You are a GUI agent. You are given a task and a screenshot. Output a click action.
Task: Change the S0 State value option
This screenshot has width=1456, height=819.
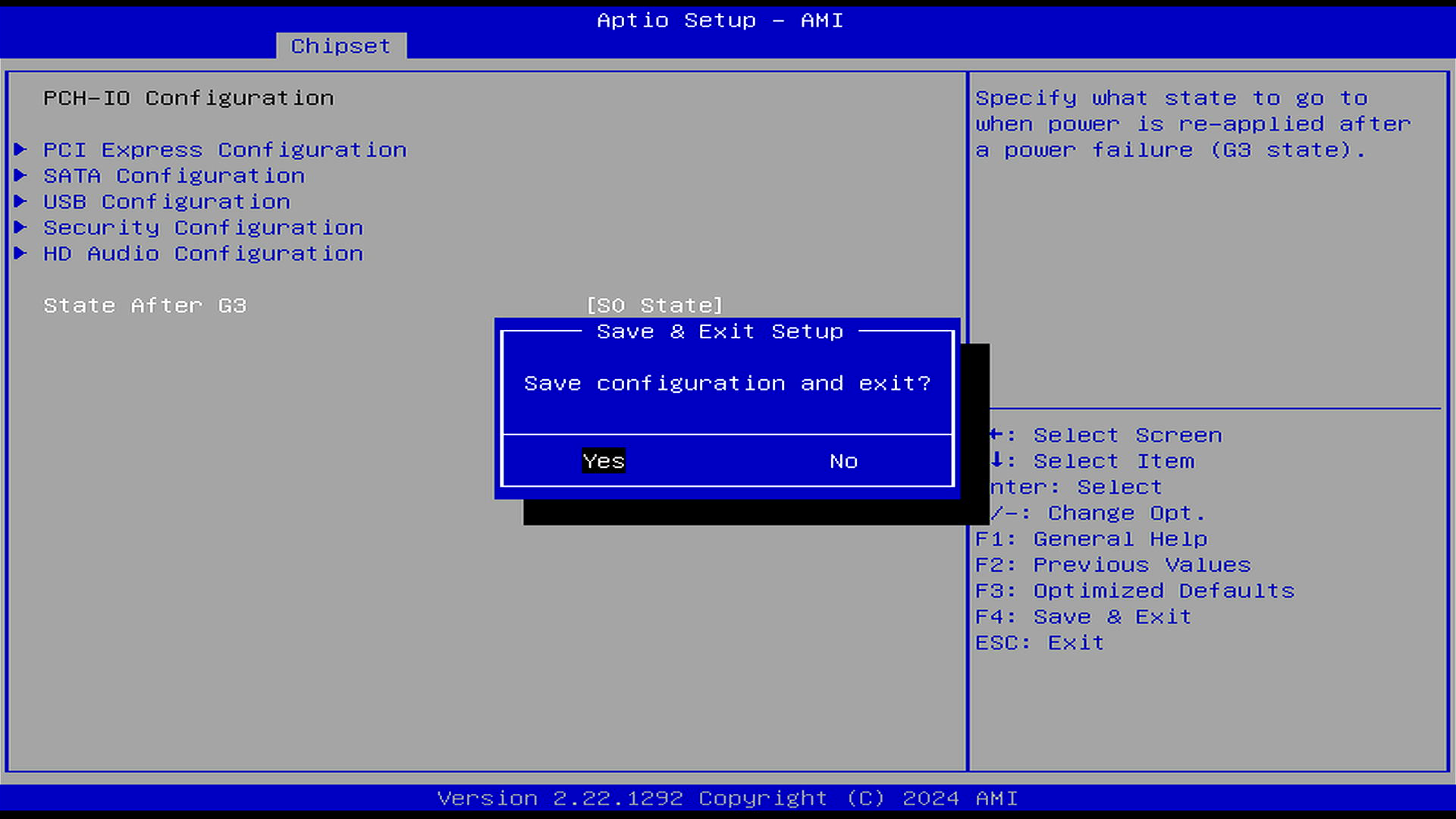point(654,306)
